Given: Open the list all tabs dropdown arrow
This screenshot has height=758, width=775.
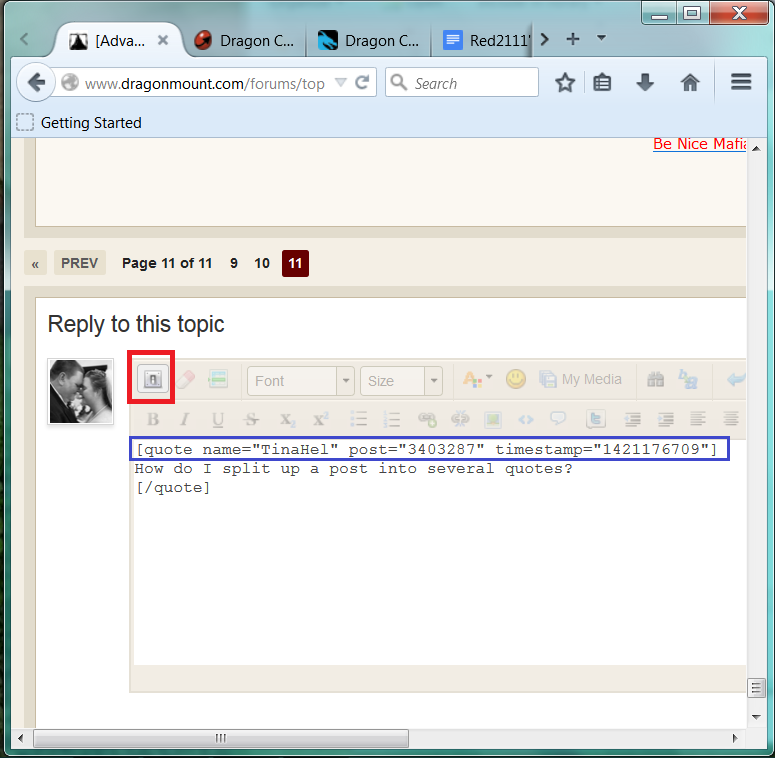Looking at the screenshot, I should point(601,39).
